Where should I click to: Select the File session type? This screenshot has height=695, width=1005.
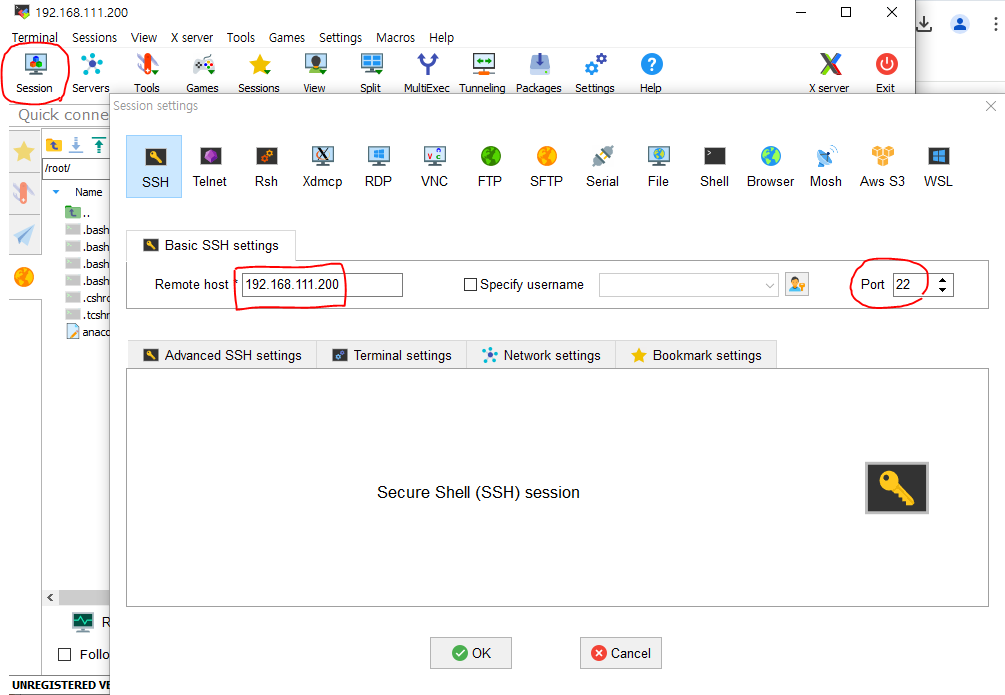(658, 166)
